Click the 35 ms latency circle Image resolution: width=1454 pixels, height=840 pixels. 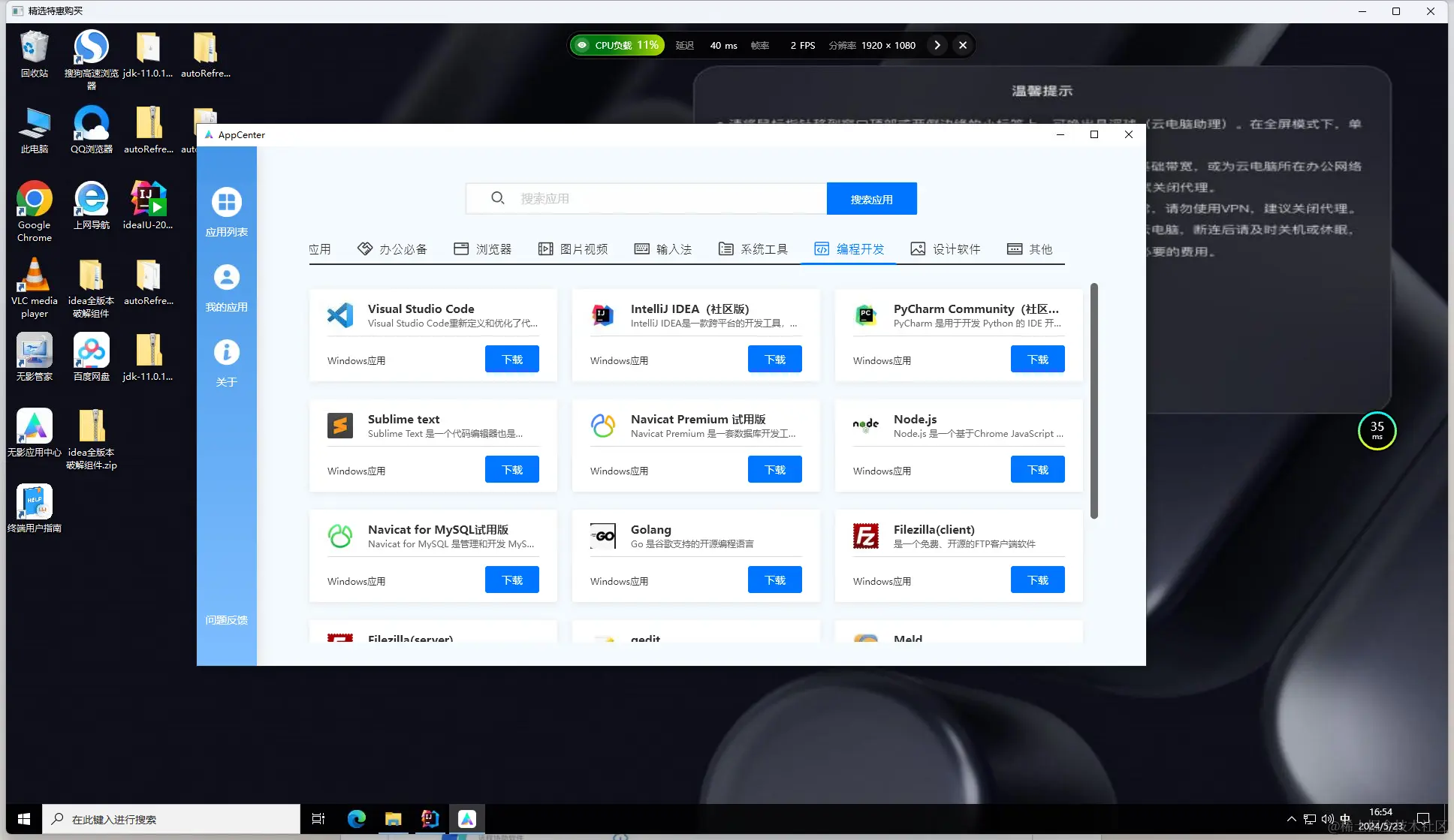(1377, 430)
